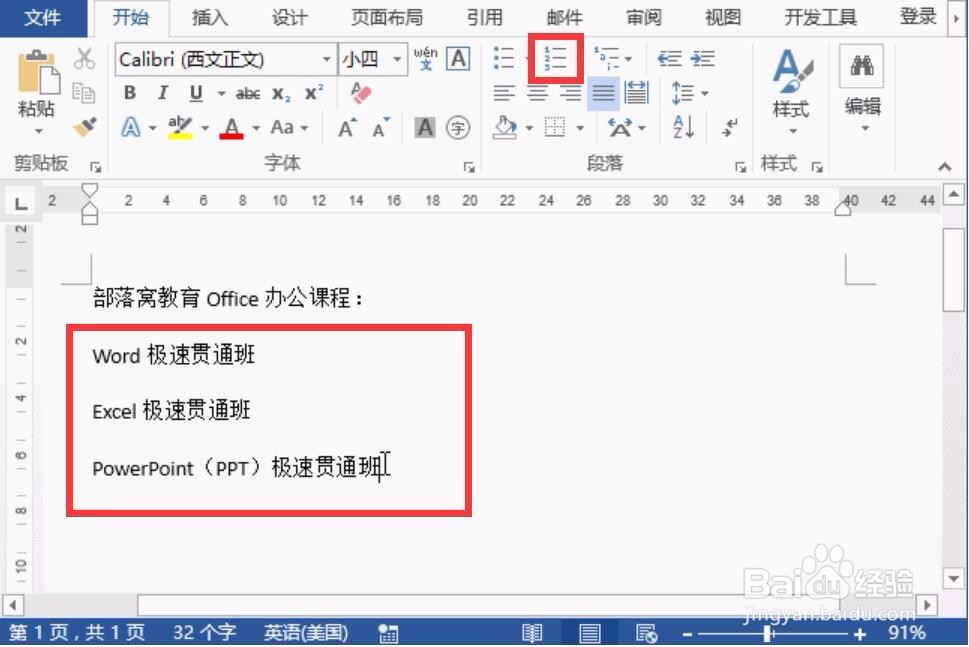The image size is (969, 647).
Task: Open the 文件 File tab
Action: (x=43, y=17)
